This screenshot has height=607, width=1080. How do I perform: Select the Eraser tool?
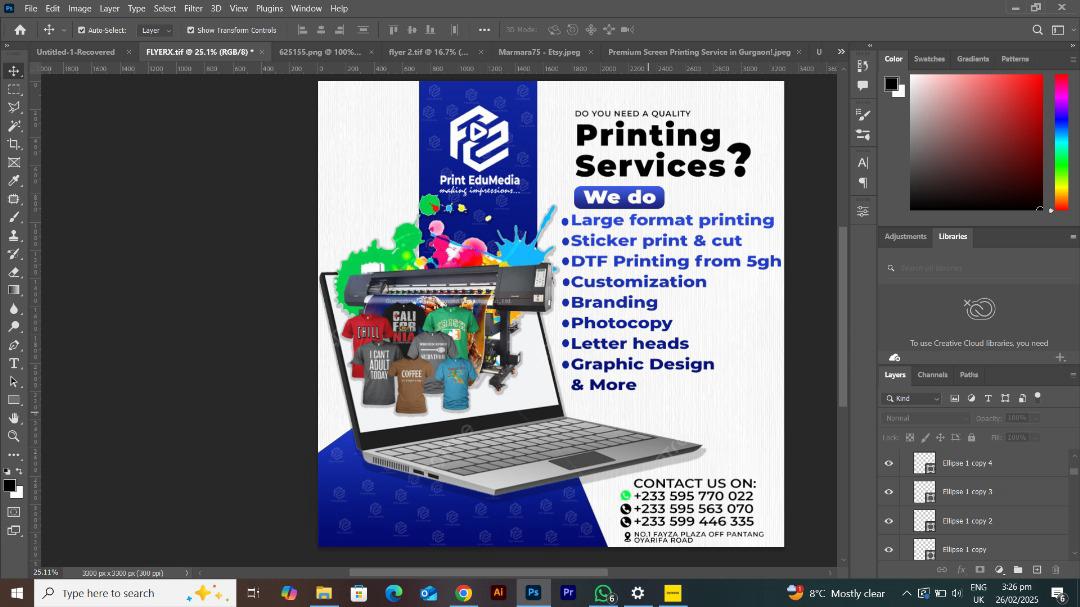(x=14, y=272)
